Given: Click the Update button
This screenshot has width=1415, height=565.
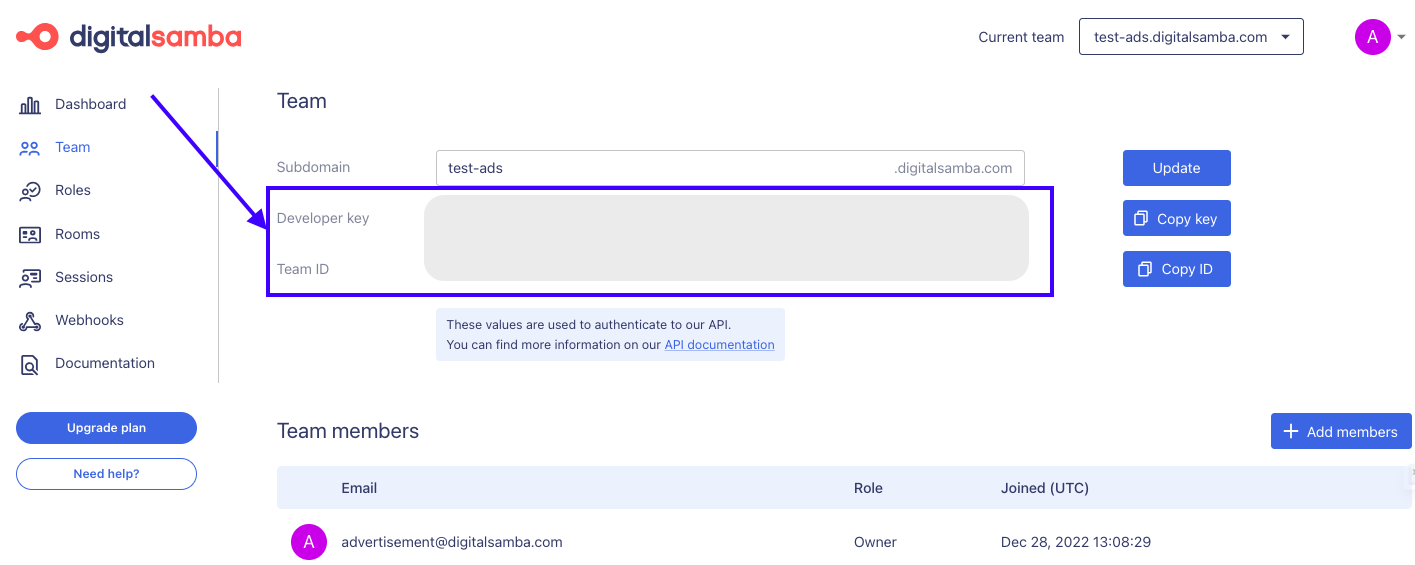Looking at the screenshot, I should coord(1176,168).
